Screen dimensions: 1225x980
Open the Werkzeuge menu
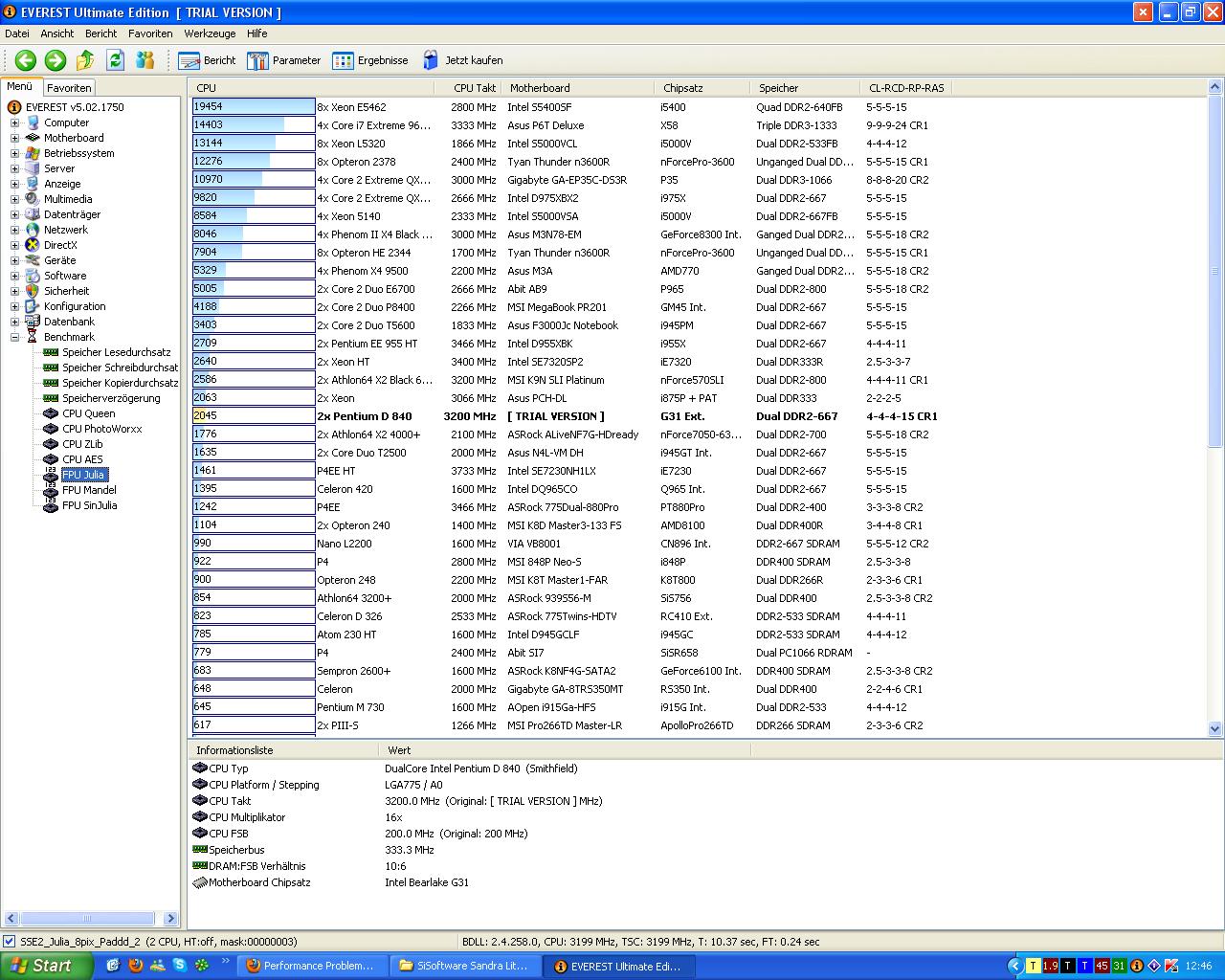pos(210,33)
